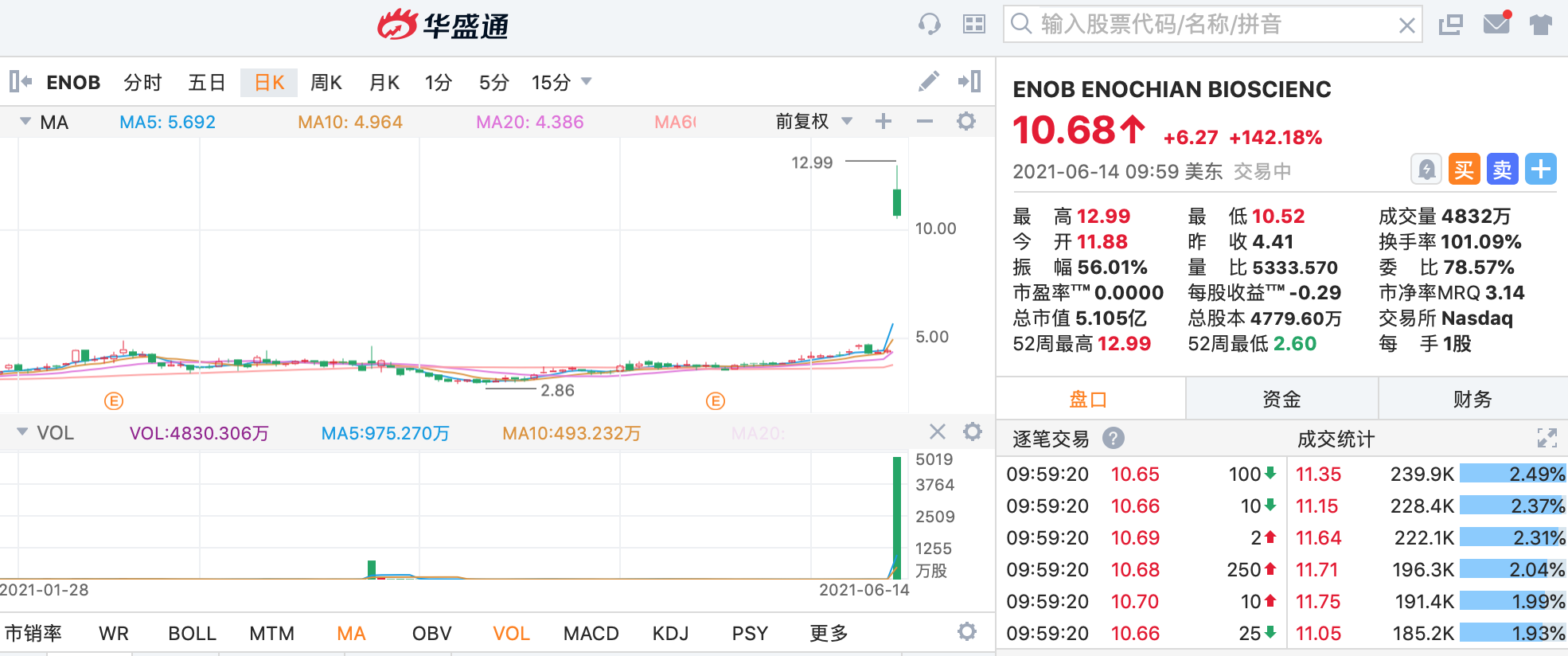Screen dimensions: 1568x656
Task: Click the trade row priced 10.65
Action: coord(1141,474)
